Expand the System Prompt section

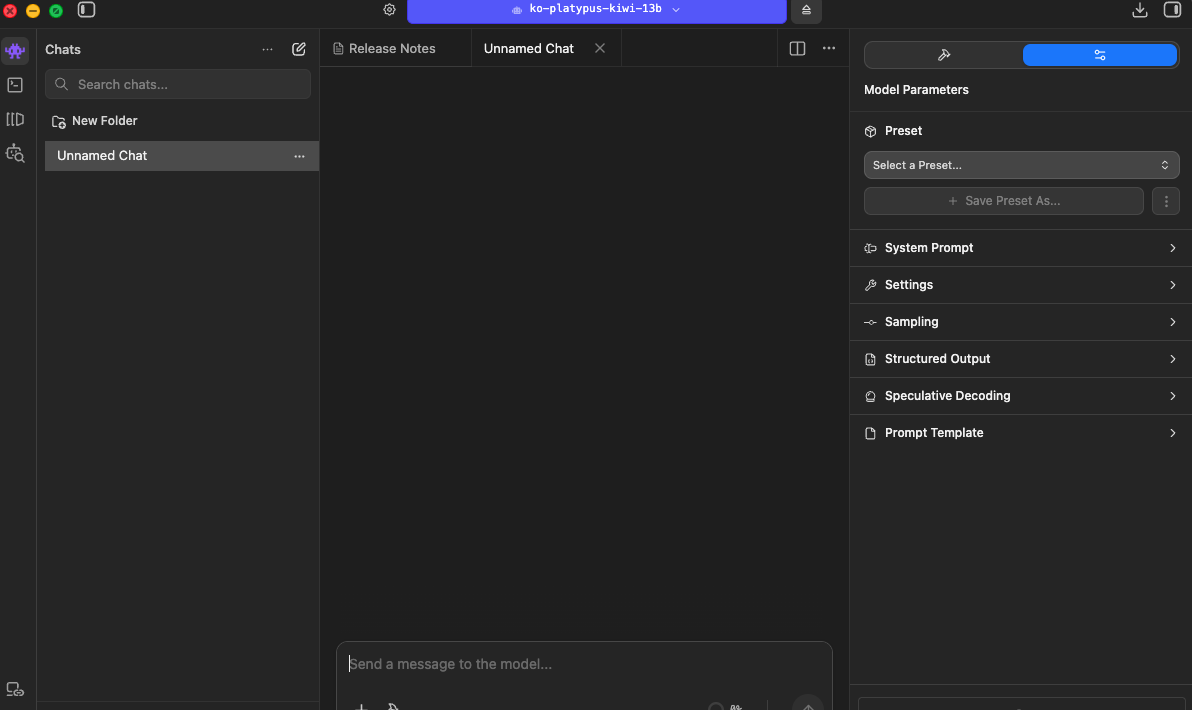tap(1021, 248)
